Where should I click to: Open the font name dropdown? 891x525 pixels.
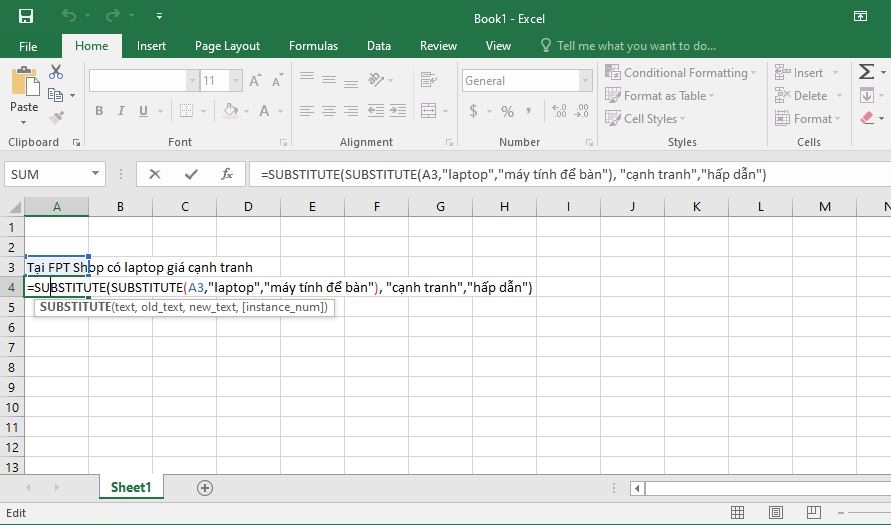click(x=193, y=81)
